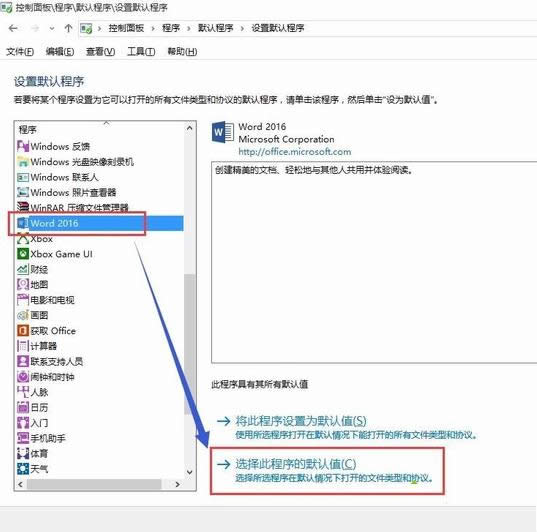Image resolution: width=537 pixels, height=532 pixels.
Task: Expand the chevron after 程序 in address bar
Action: pos(188,28)
